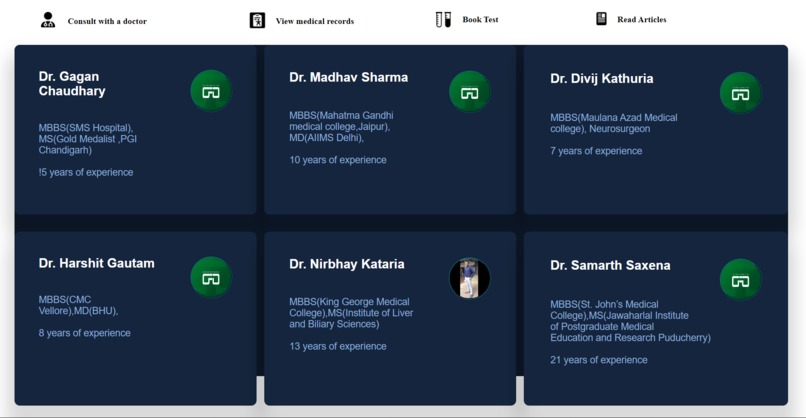The height and width of the screenshot is (418, 806).
Task: Open Consult with a doctor link
Action: 107,21
